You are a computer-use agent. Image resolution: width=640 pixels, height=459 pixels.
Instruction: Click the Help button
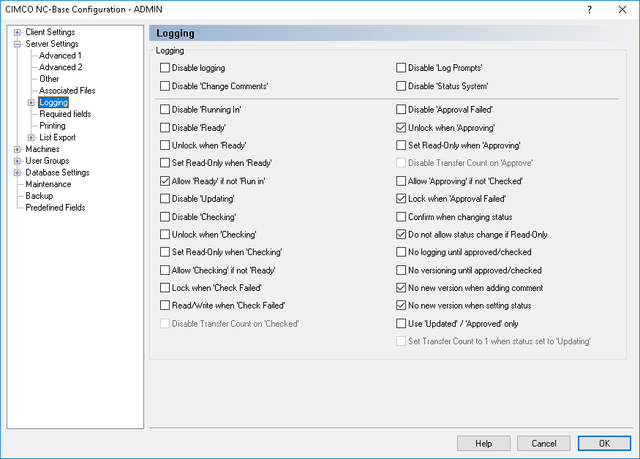pyautogui.click(x=484, y=443)
